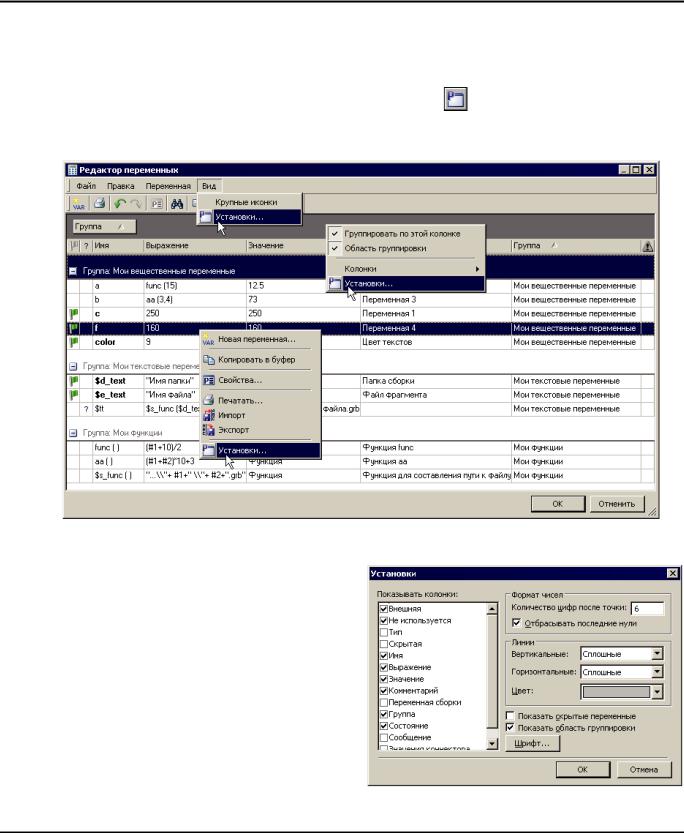Click the printer icon in the toolbar
The width and height of the screenshot is (684, 833).
pos(99,203)
